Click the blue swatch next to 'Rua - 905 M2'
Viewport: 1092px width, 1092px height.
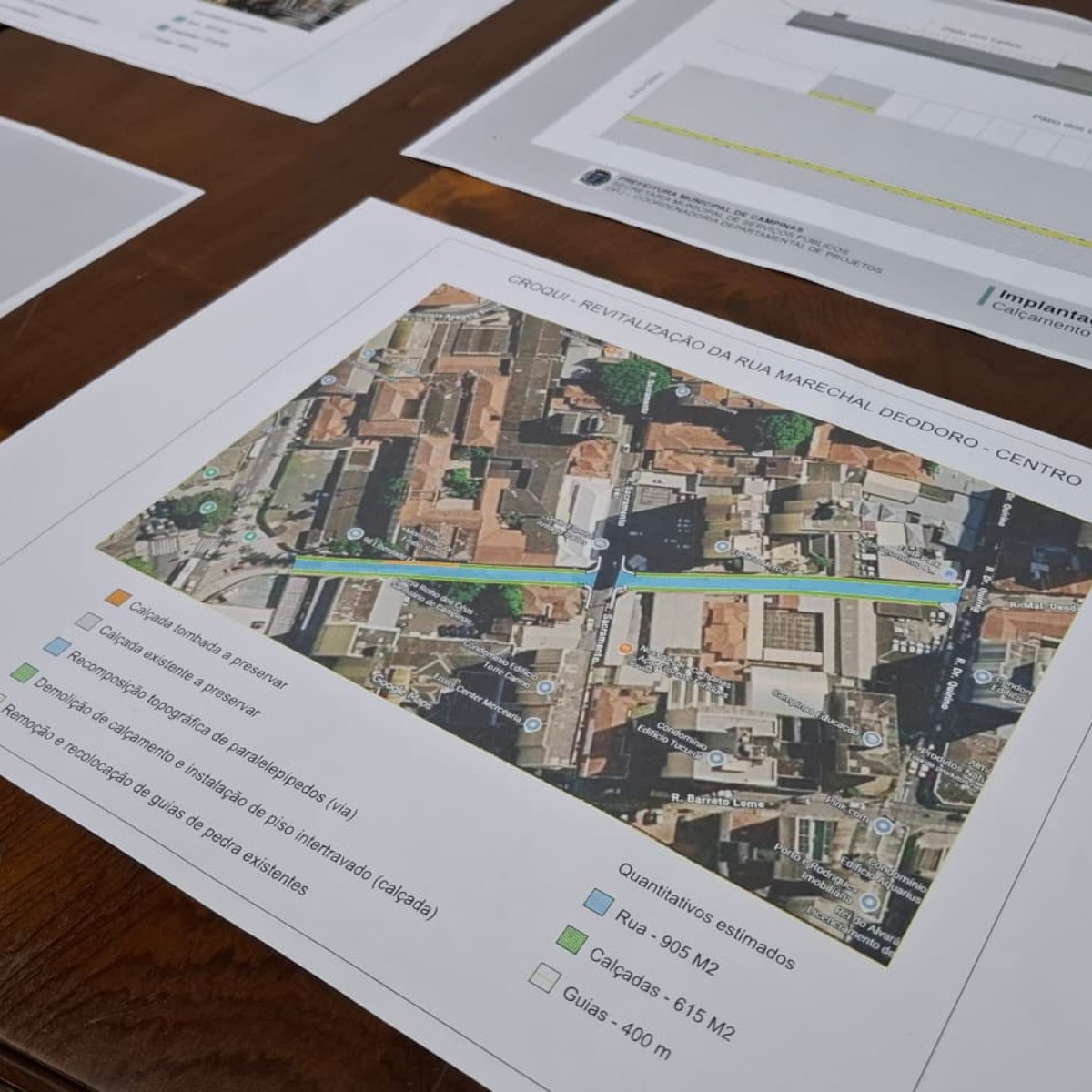click(598, 902)
